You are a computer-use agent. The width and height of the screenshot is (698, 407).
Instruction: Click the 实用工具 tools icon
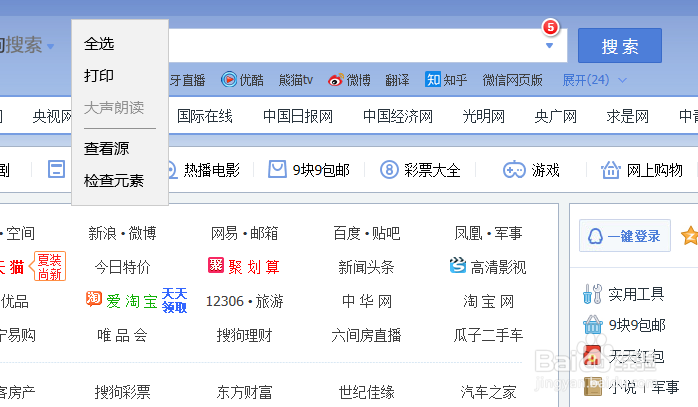click(592, 294)
